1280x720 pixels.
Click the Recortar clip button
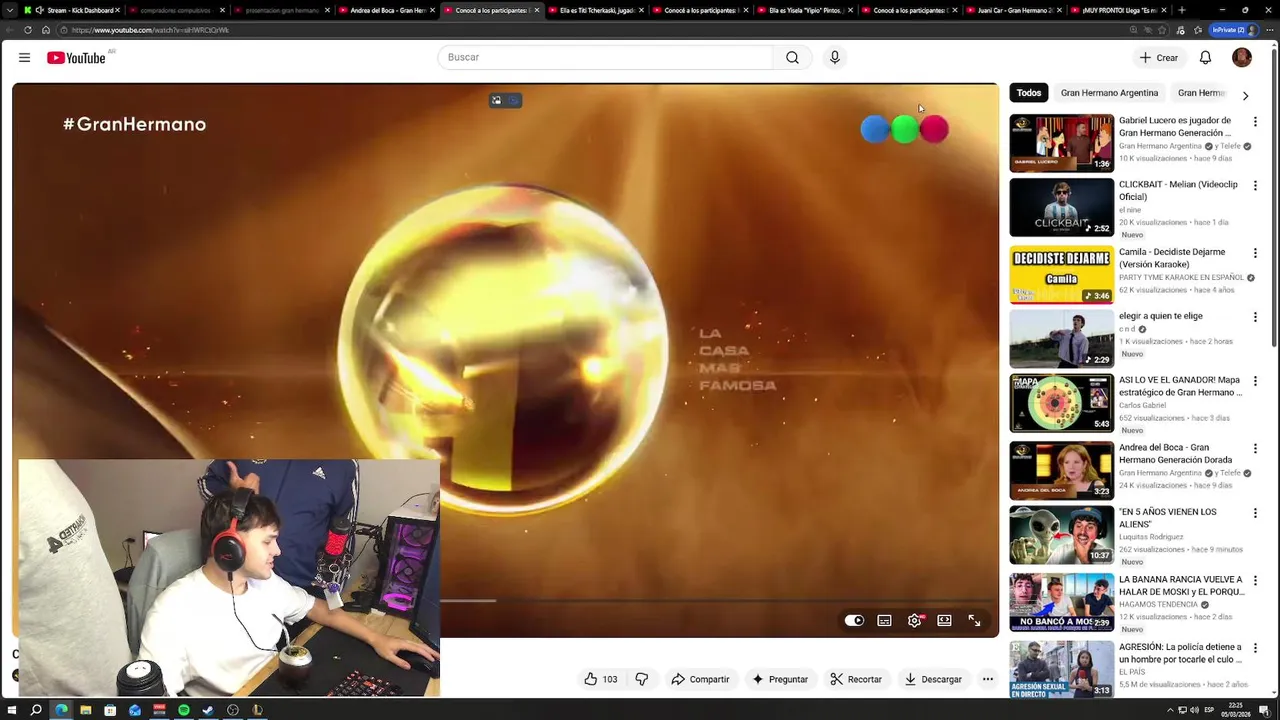(856, 679)
